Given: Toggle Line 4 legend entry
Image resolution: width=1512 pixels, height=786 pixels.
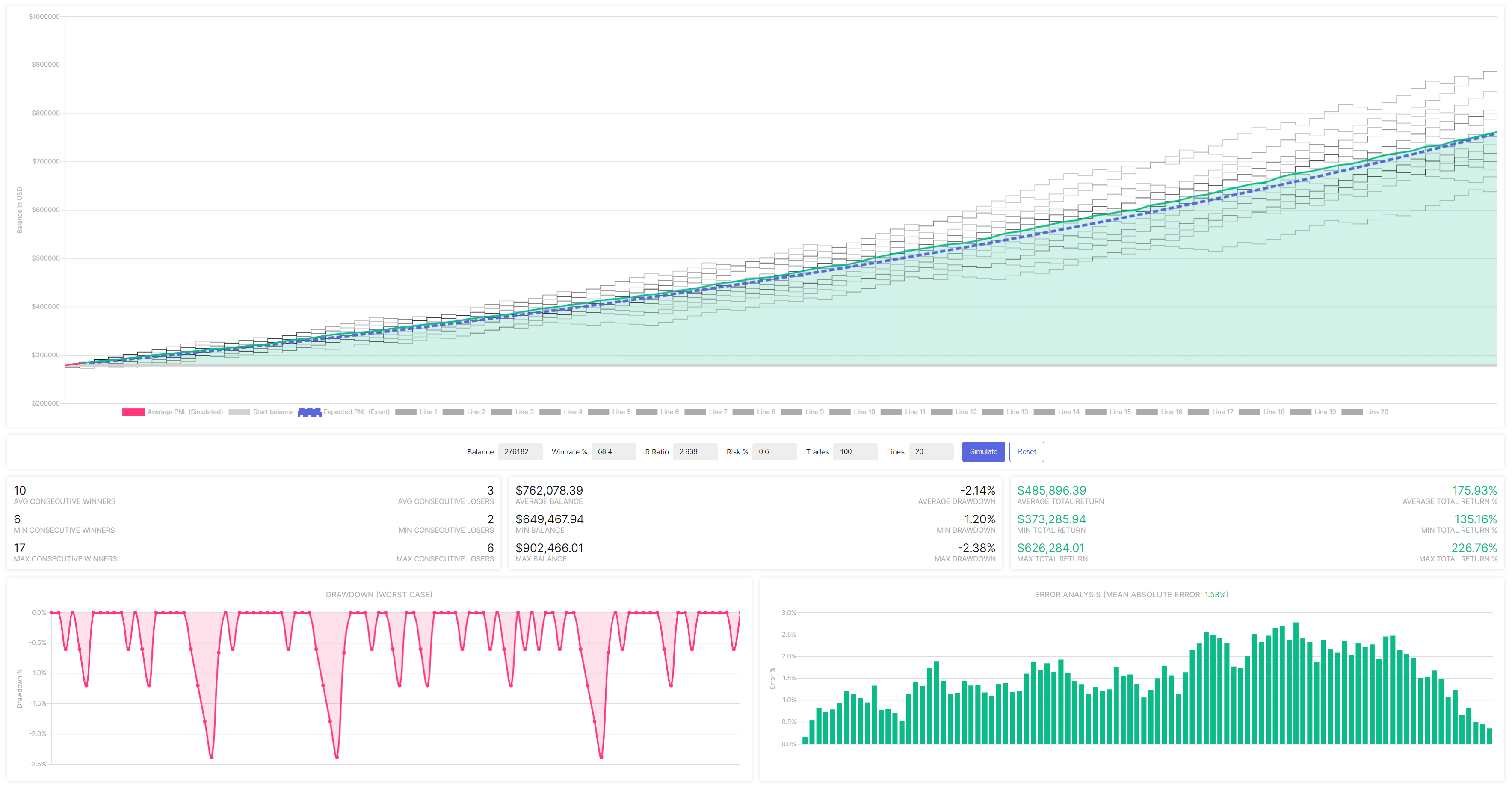Looking at the screenshot, I should click(x=561, y=412).
